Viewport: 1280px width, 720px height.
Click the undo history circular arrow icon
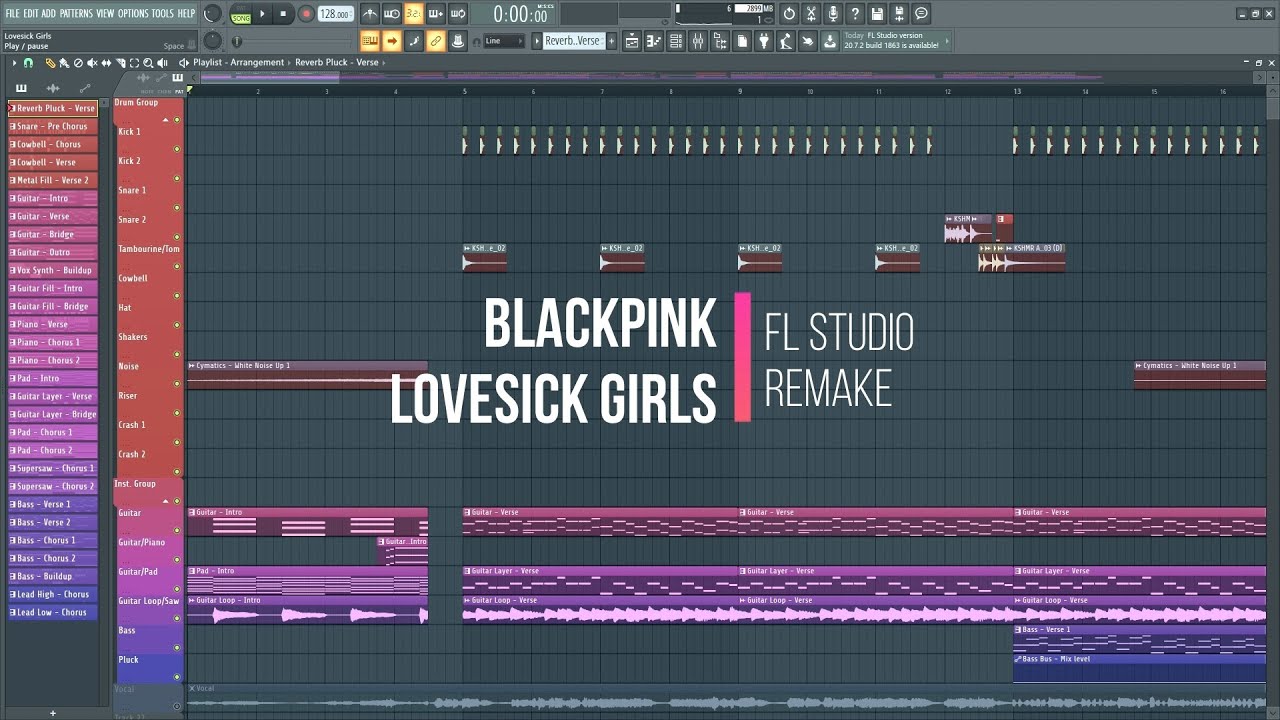tap(789, 13)
